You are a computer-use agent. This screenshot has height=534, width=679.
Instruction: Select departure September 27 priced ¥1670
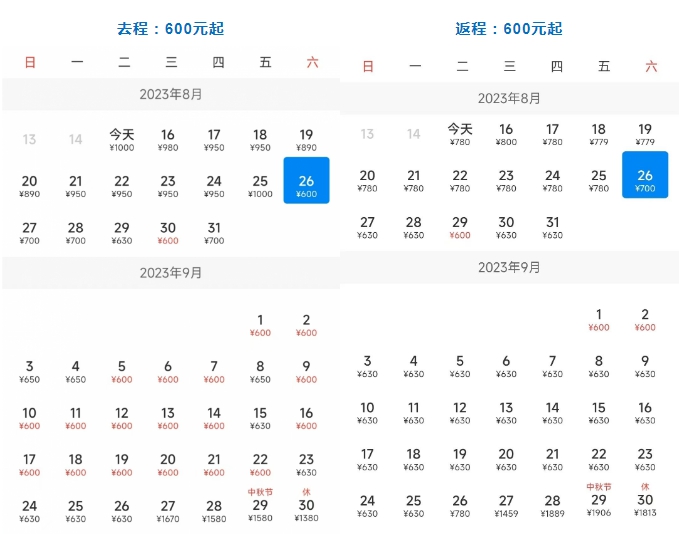168,511
